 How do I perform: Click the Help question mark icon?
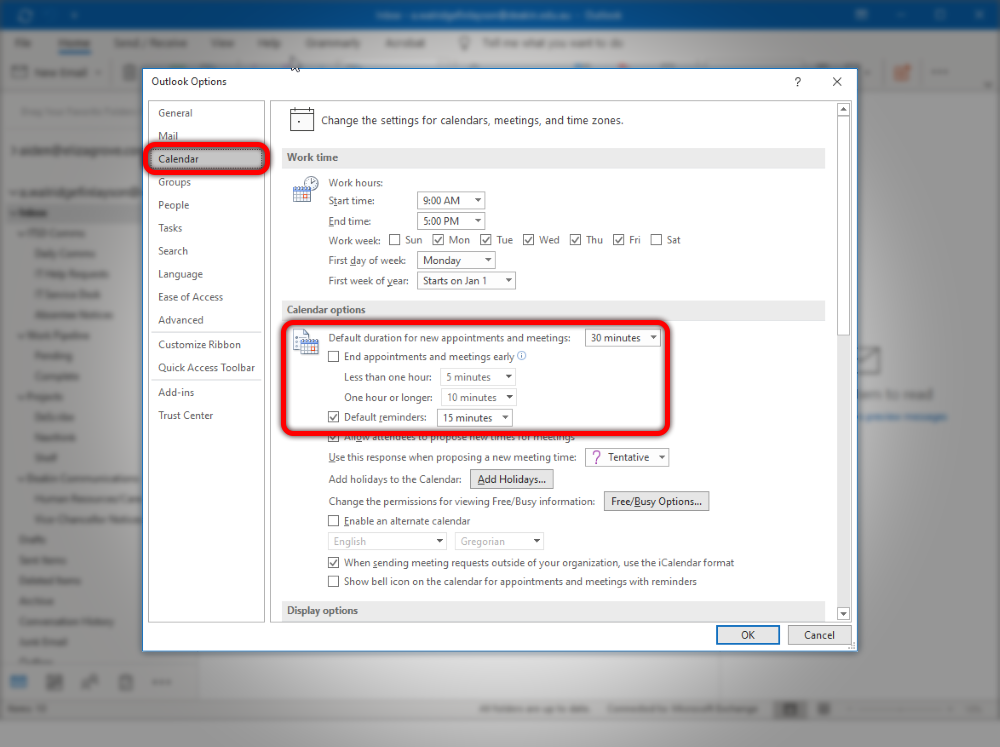tap(797, 82)
